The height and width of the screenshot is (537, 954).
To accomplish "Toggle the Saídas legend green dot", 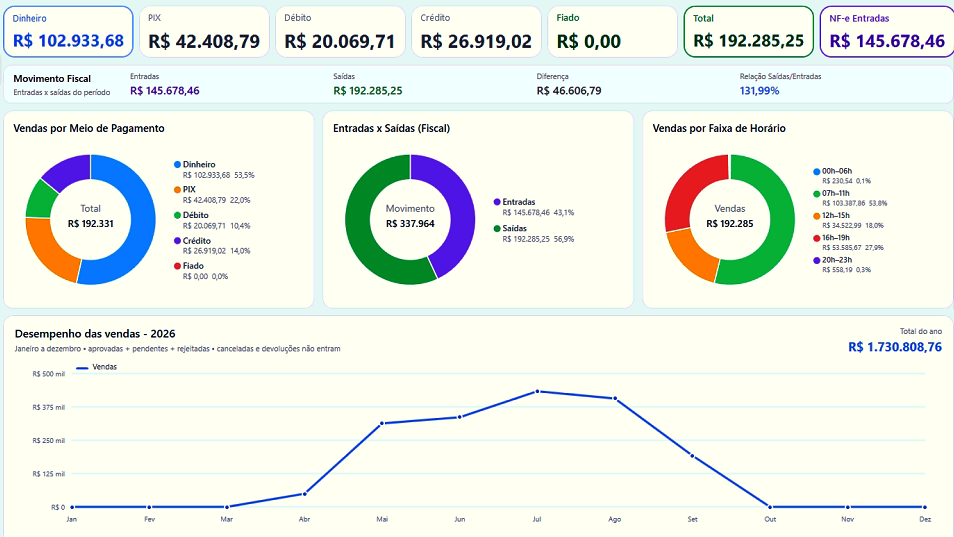I will point(497,229).
